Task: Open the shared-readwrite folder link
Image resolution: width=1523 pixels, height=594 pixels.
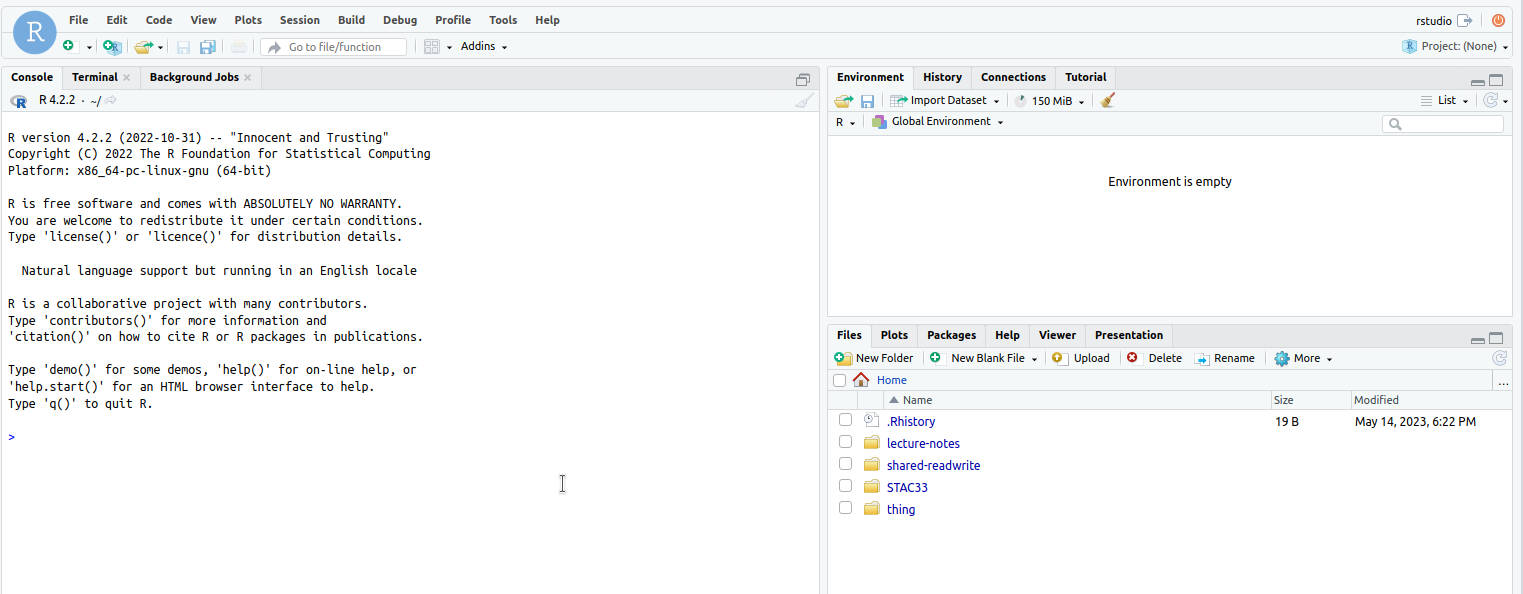Action: [x=933, y=465]
